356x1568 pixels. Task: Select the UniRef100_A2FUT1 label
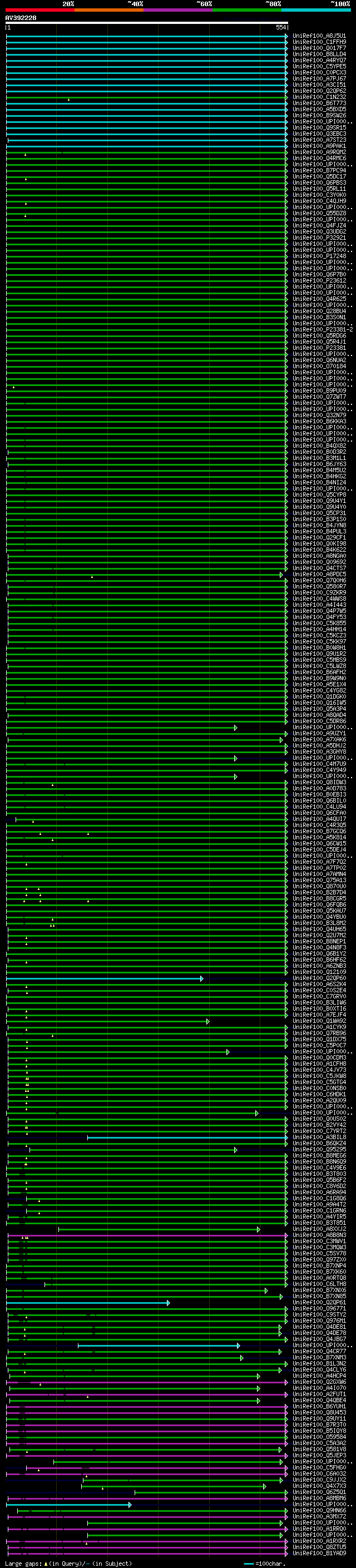pos(319,1394)
